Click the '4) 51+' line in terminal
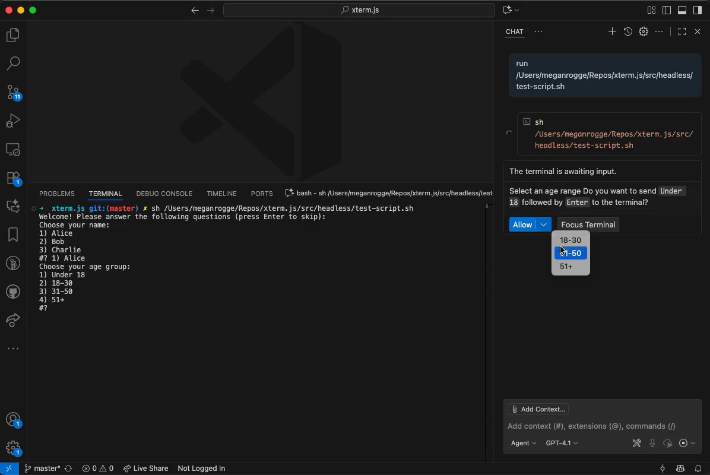This screenshot has height=475, width=710. [52, 299]
